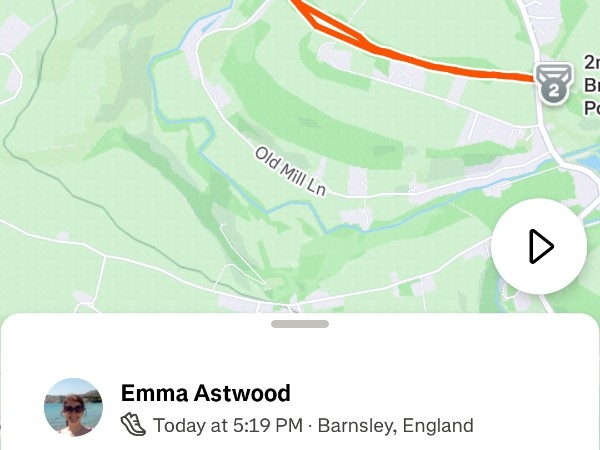This screenshot has height=450, width=600.
Task: Click the running shoe activity icon
Action: pyautogui.click(x=133, y=425)
